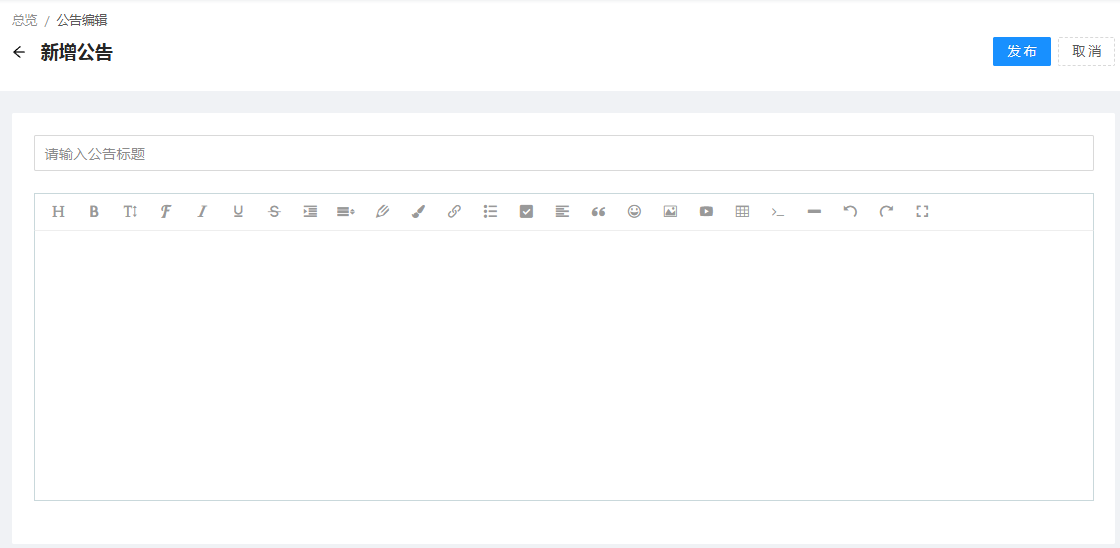Viewport: 1120px width, 548px height.
Task: Toggle fullscreen editor mode
Action: point(922,212)
